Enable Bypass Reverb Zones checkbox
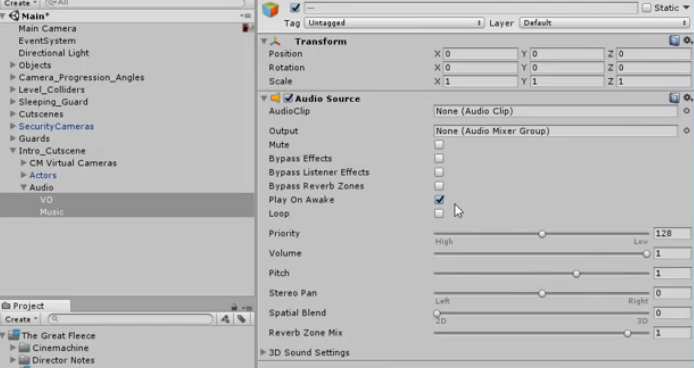This screenshot has height=368, width=694. click(439, 186)
